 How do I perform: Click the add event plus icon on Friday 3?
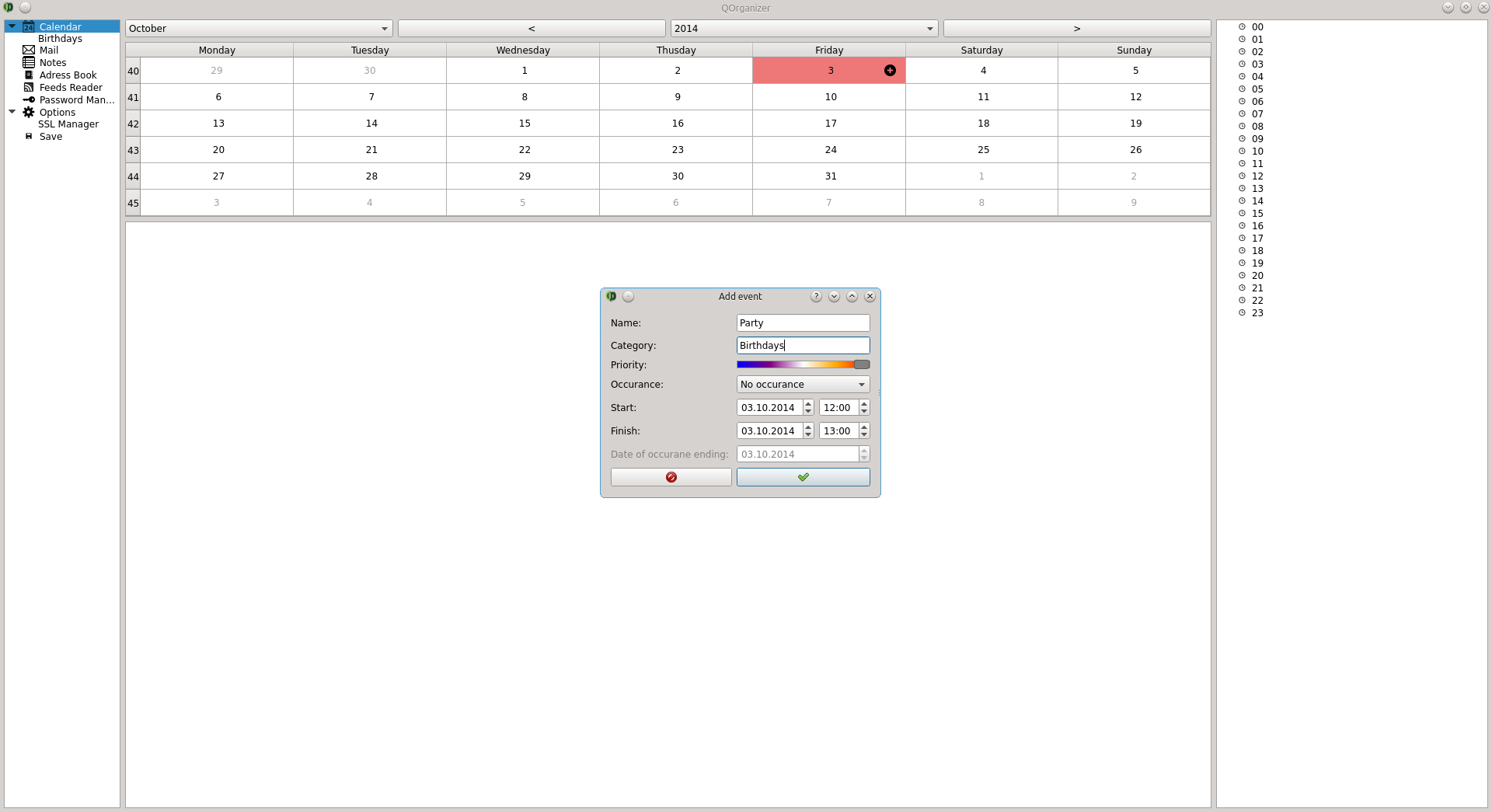tap(890, 71)
